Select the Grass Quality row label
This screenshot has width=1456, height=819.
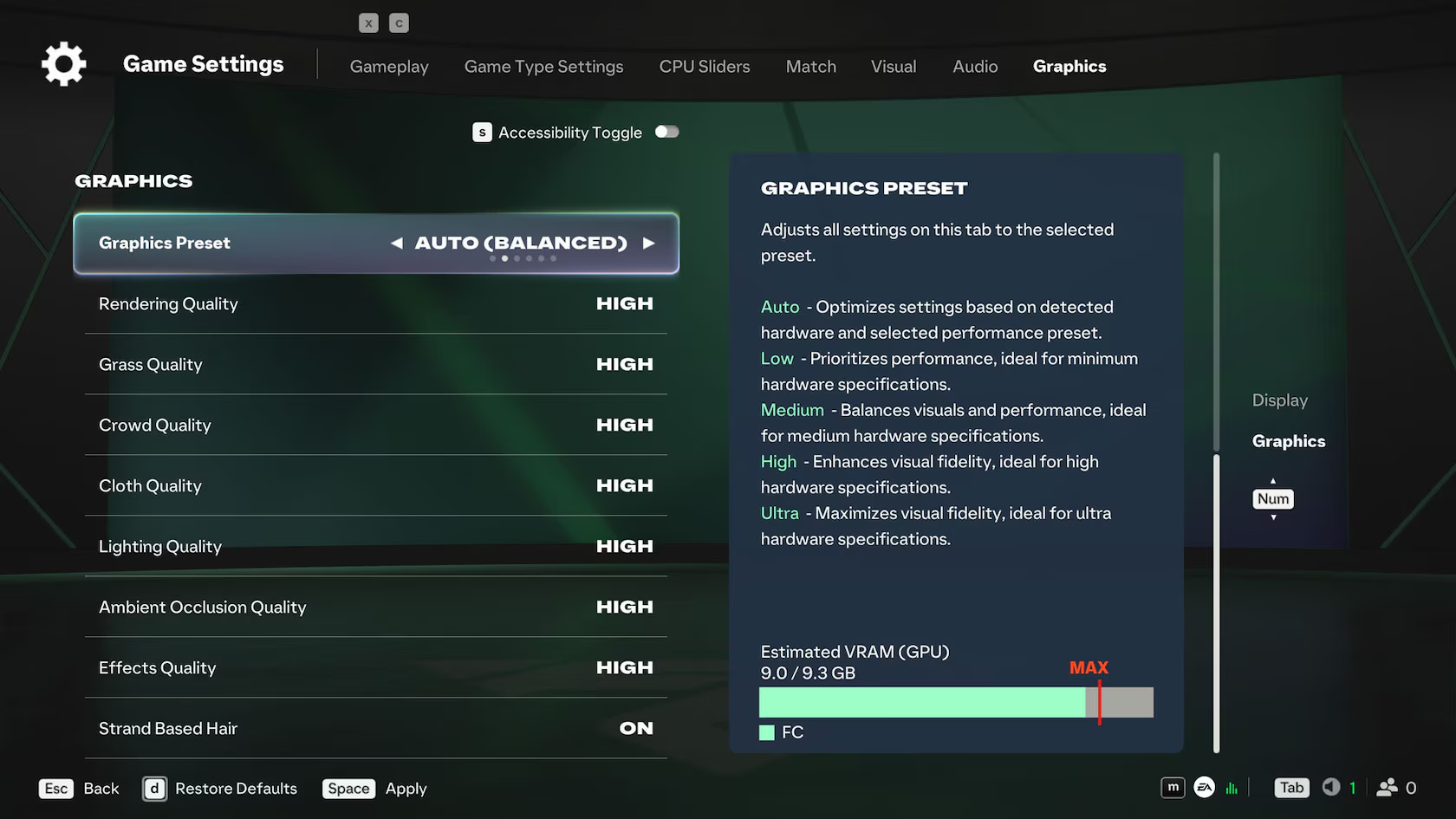click(150, 365)
